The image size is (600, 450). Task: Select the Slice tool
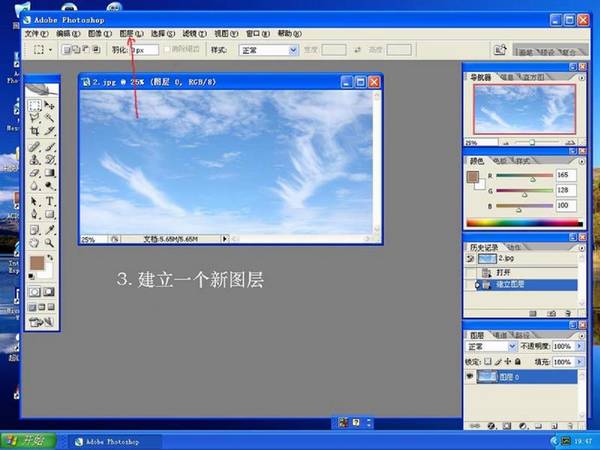[49, 131]
